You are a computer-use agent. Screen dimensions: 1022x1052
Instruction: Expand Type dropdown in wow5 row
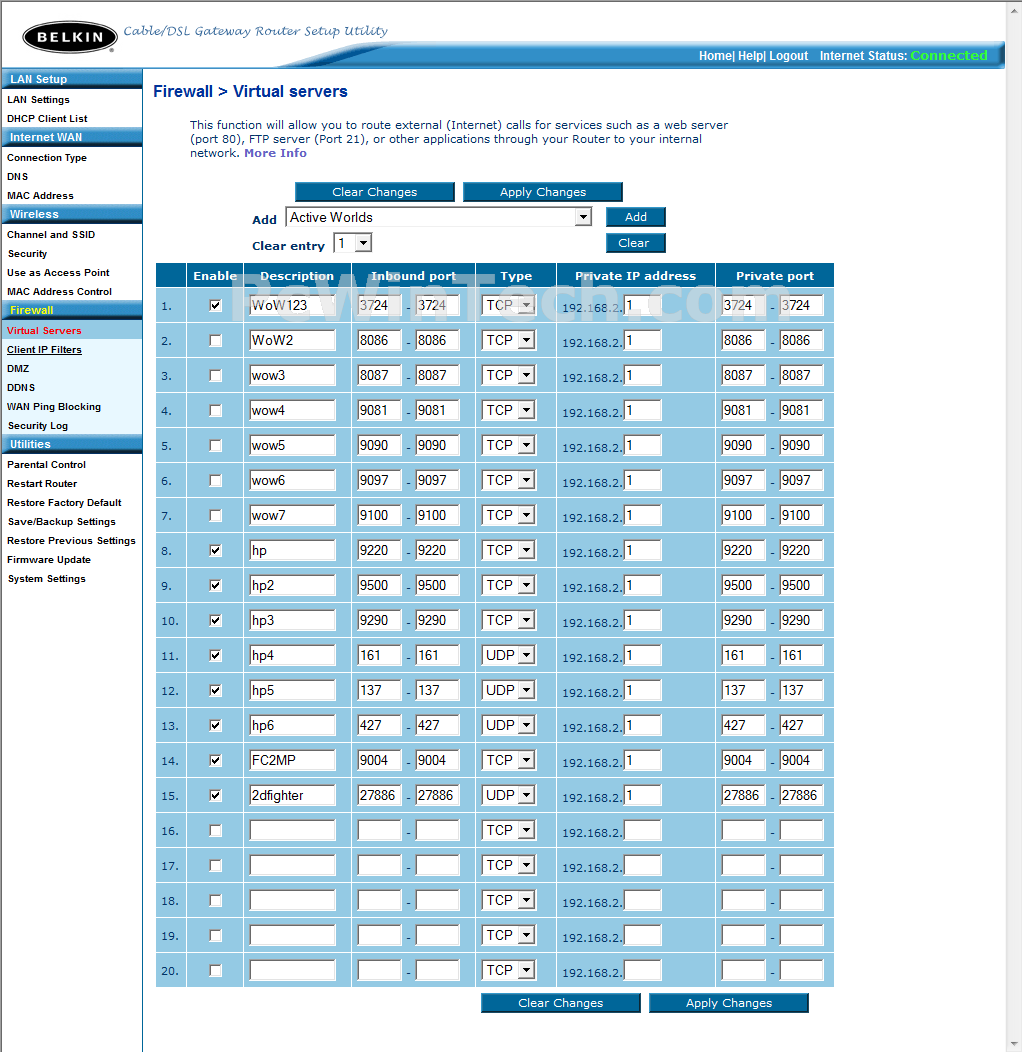coord(509,445)
